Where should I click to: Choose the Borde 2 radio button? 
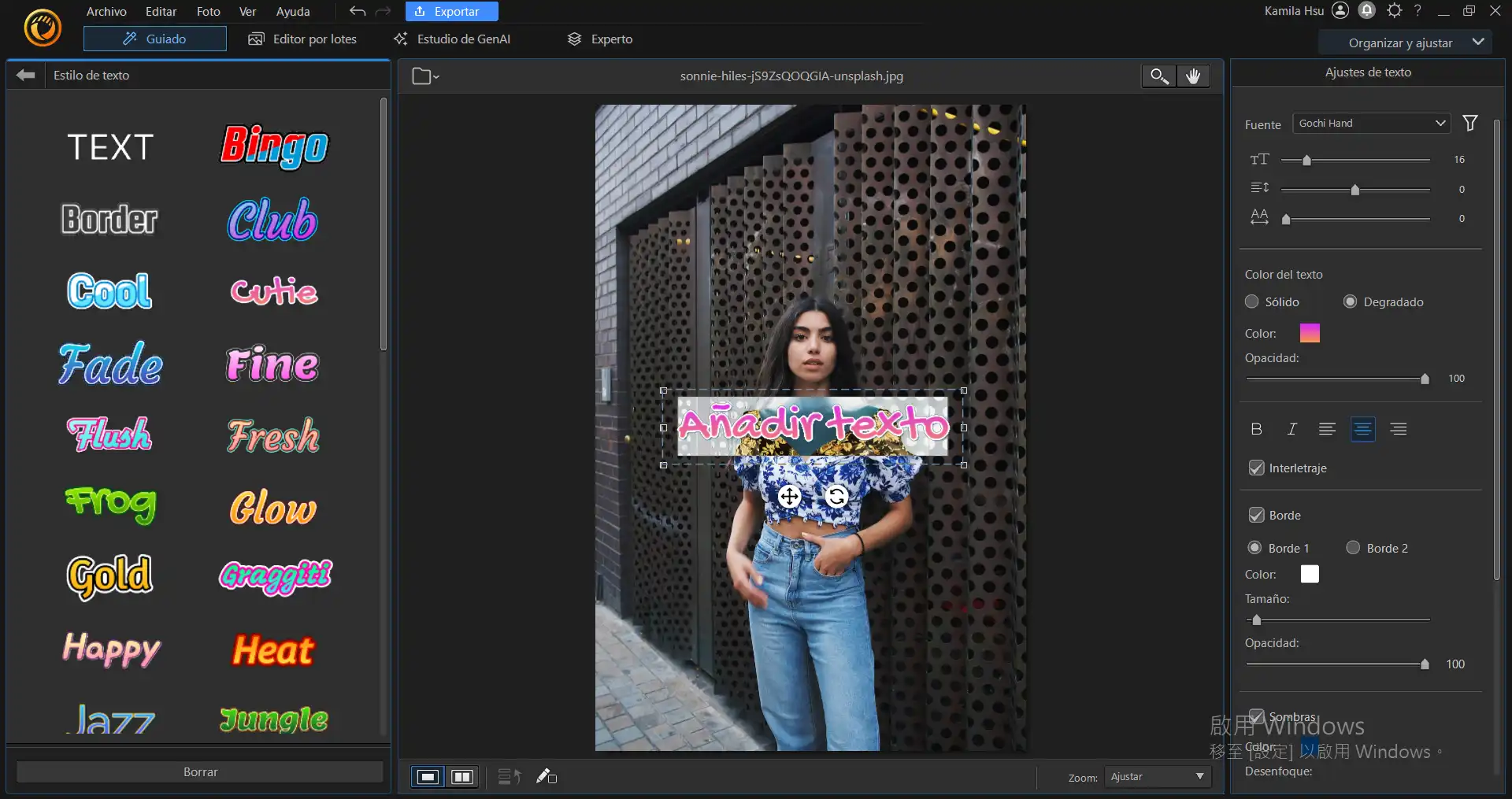coord(1353,548)
